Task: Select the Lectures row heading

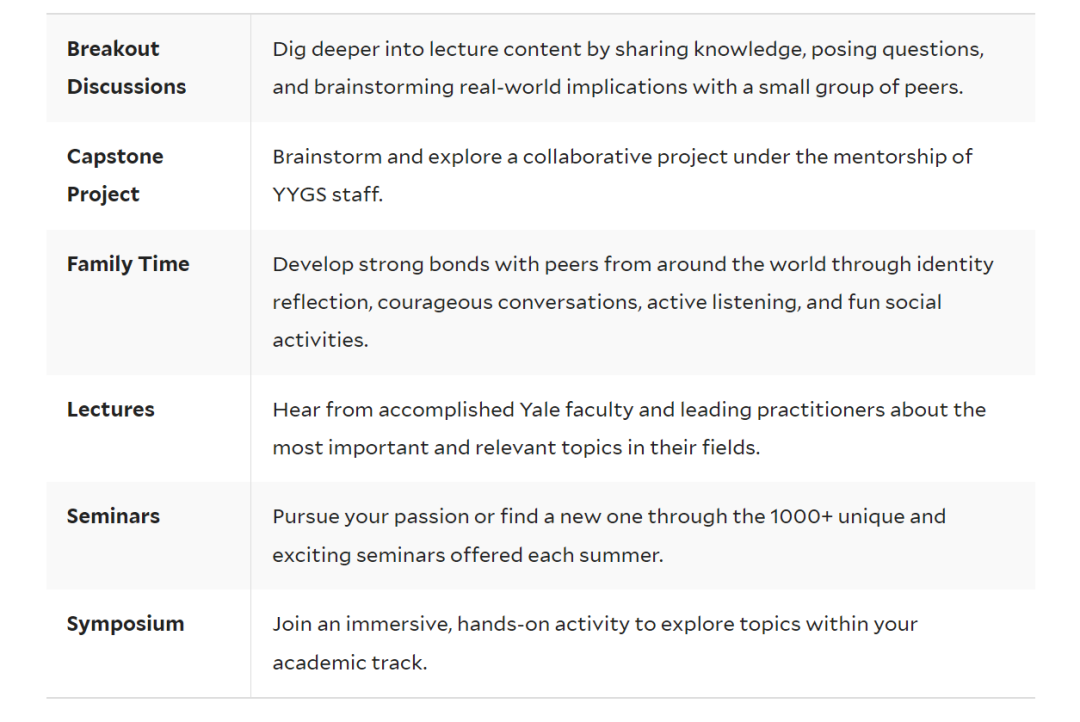Action: 110,409
